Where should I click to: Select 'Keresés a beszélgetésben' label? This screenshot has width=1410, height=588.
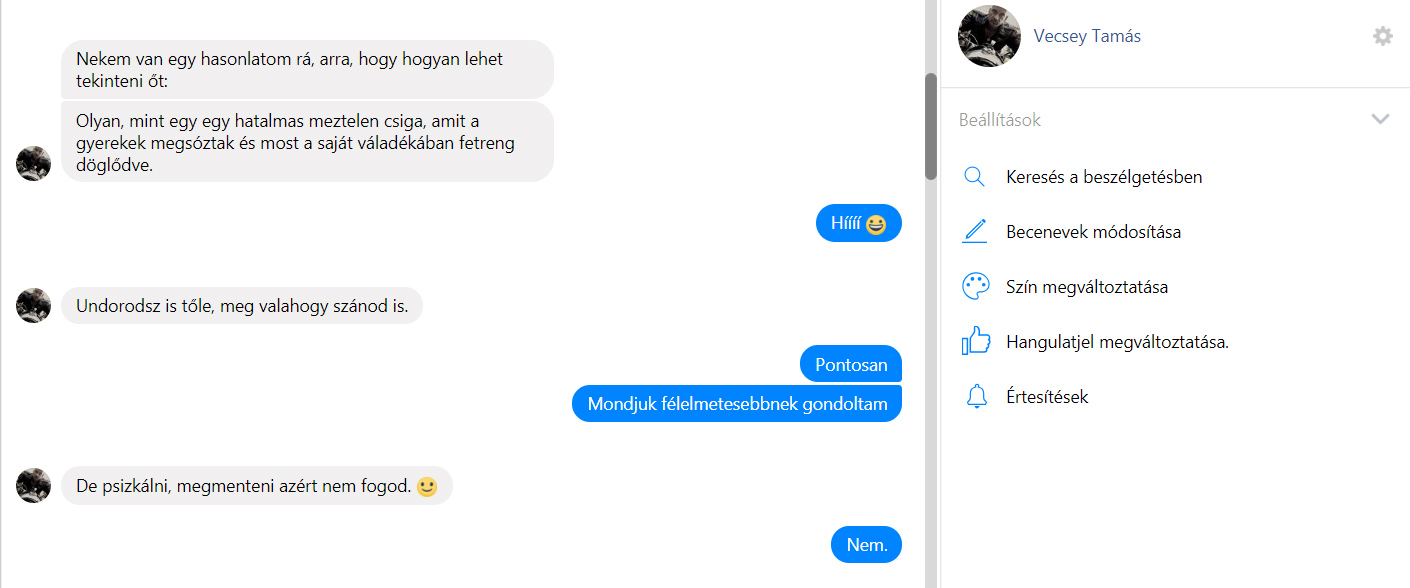click(x=1104, y=177)
